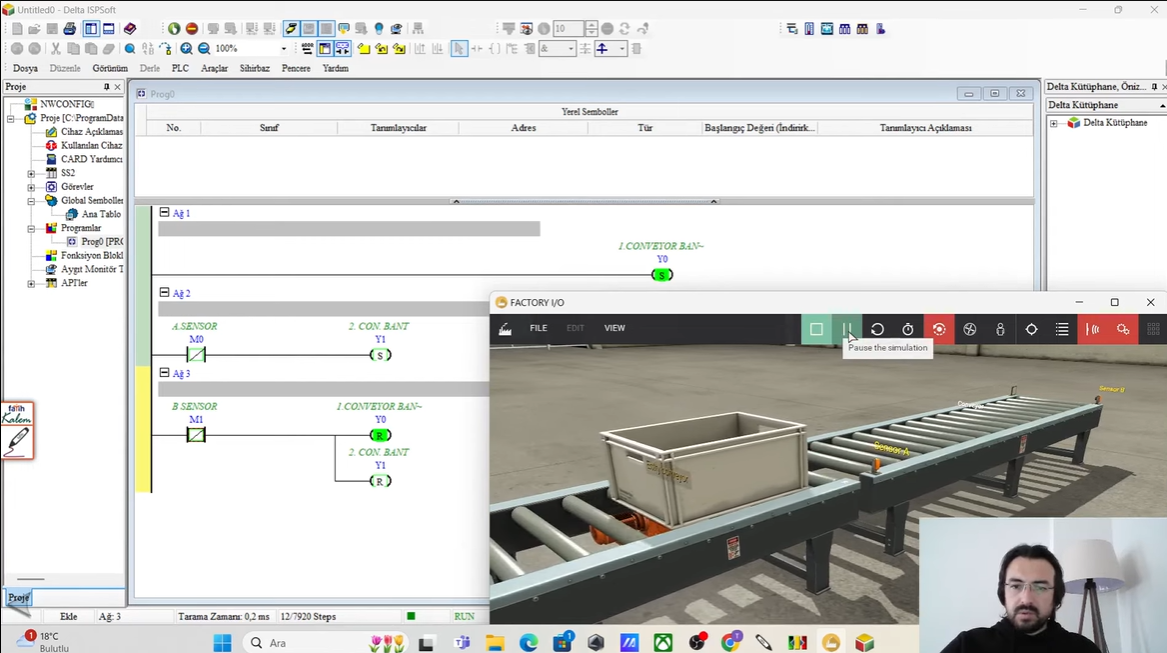Image resolution: width=1167 pixels, height=653 pixels.
Task: Click the M1 contact in Ağ 3
Action: [196, 435]
